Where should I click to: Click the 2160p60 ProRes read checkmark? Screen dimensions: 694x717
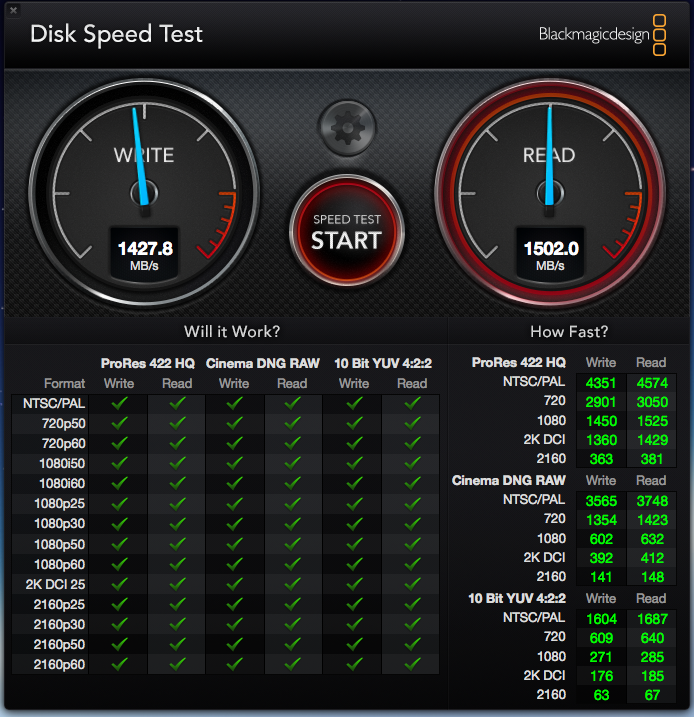tap(177, 664)
